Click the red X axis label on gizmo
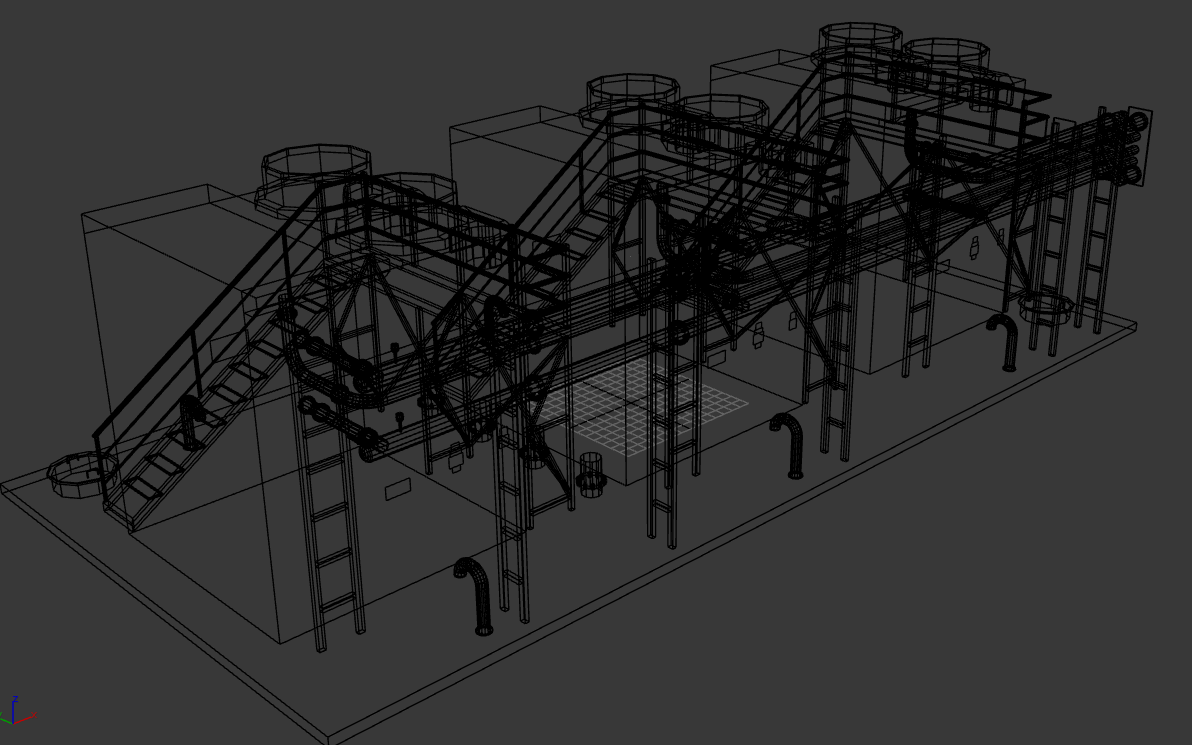The image size is (1192, 745). [x=35, y=715]
